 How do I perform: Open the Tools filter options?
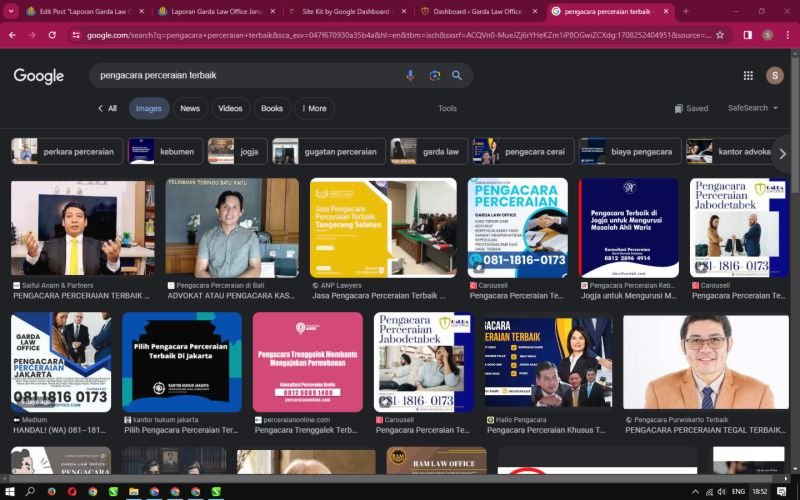point(447,108)
